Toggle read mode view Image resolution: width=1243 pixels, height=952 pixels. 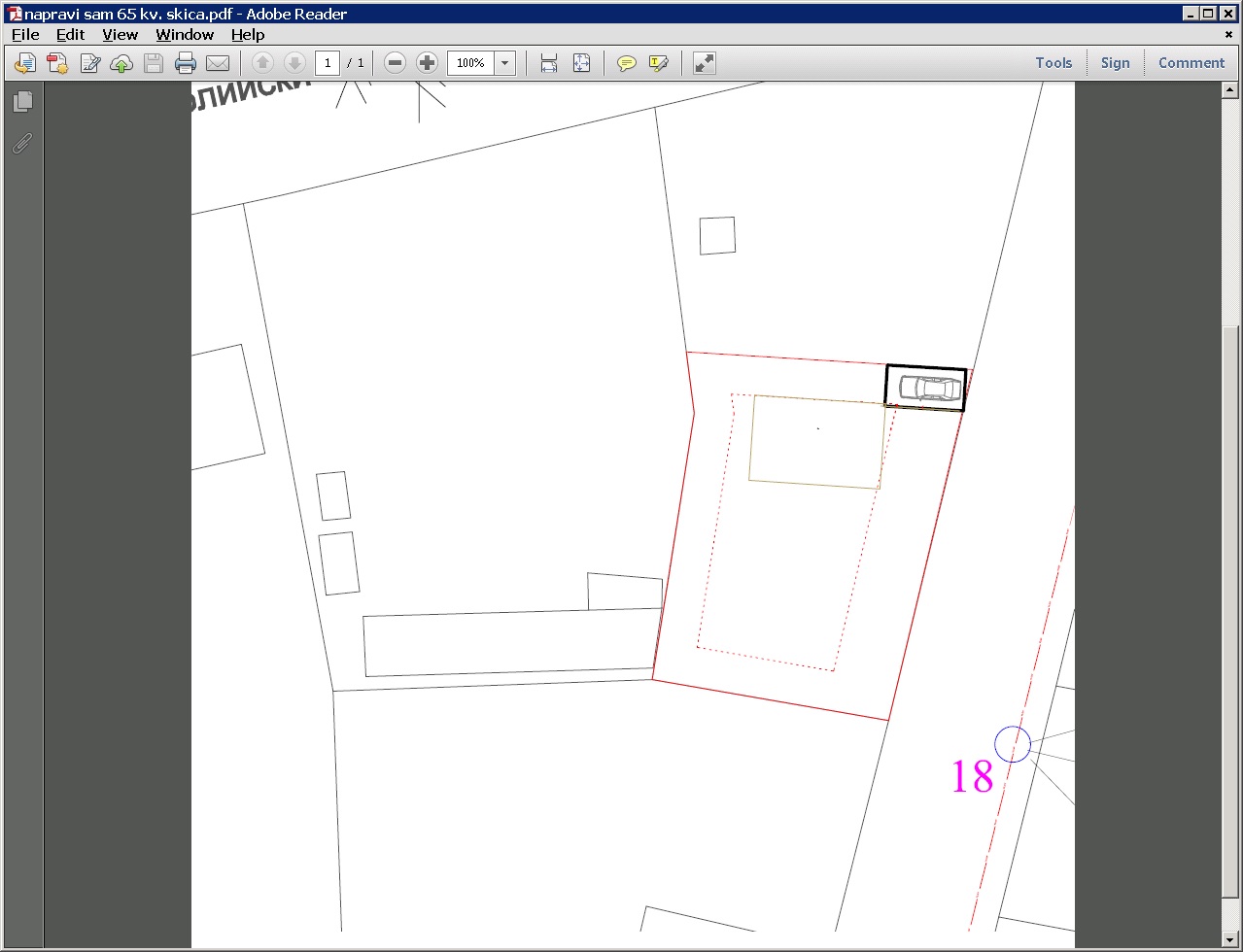point(705,63)
